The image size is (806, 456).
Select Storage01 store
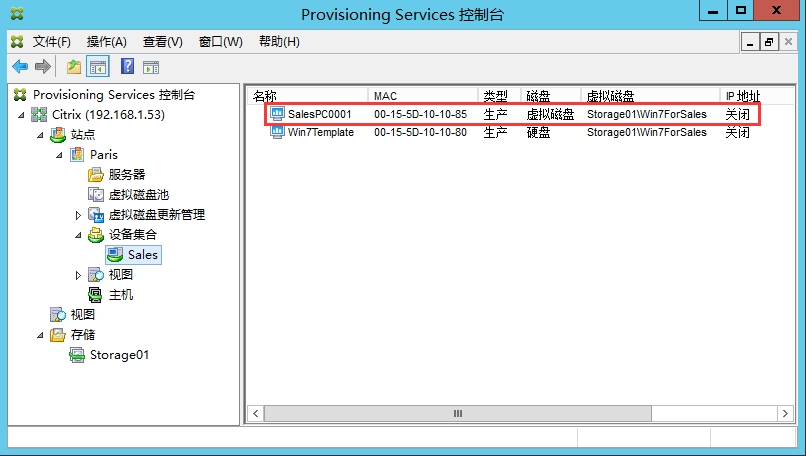119,355
